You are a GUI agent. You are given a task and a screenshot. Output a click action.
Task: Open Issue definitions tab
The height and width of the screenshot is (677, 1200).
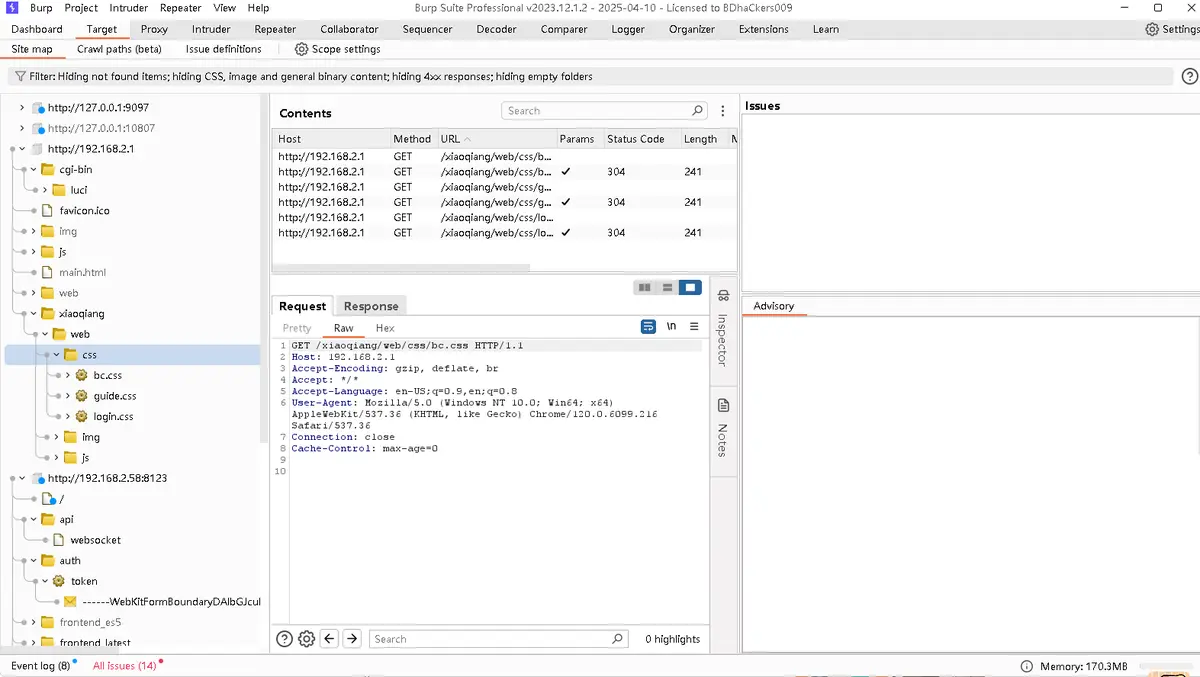coord(224,49)
